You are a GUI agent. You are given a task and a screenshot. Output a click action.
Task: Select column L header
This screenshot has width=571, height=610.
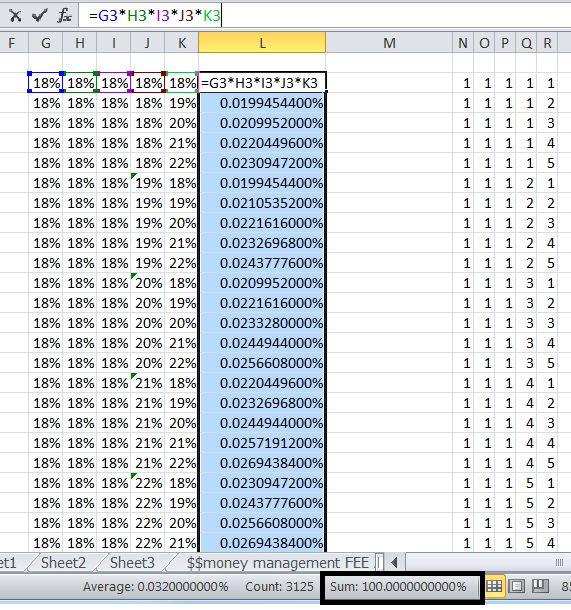(x=262, y=43)
